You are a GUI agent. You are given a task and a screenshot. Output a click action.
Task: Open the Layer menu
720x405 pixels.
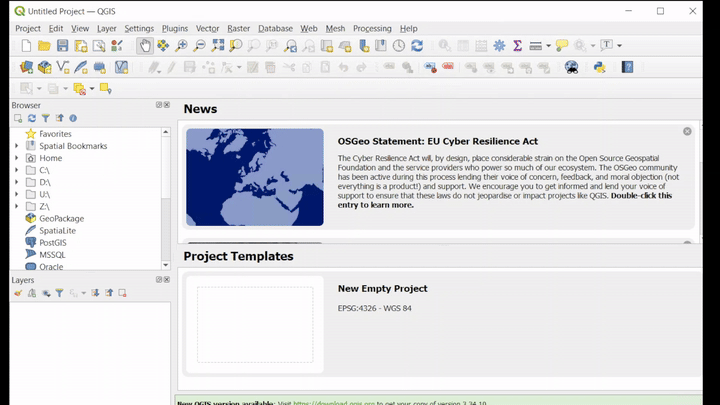(x=107, y=28)
